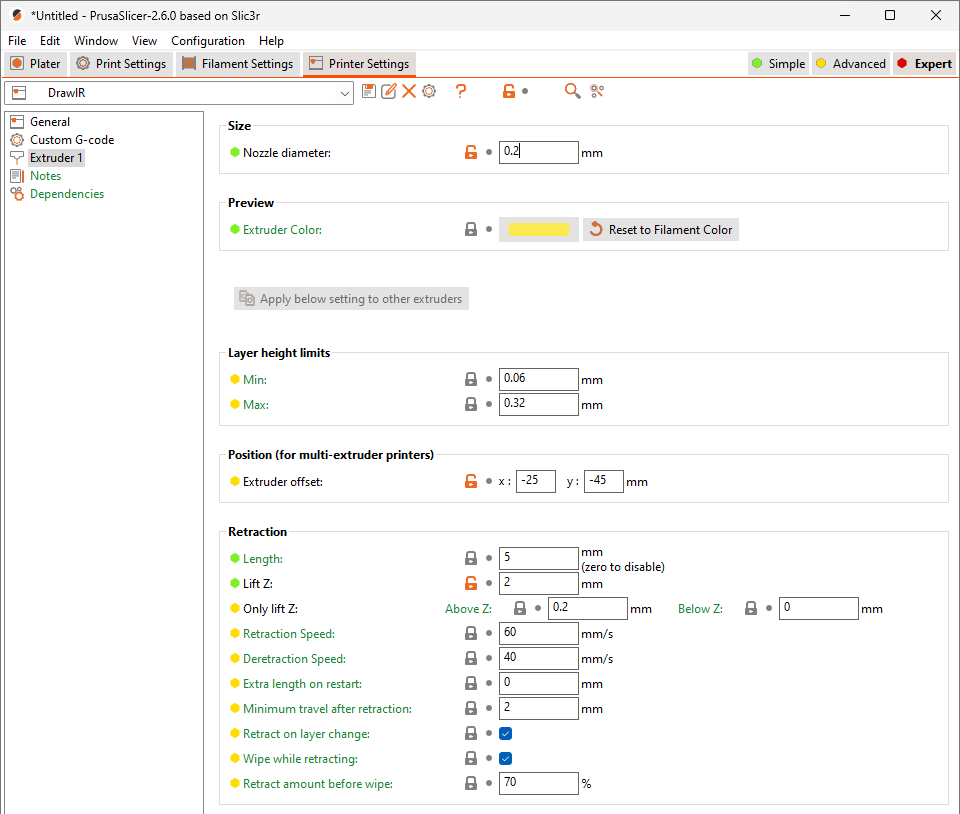This screenshot has width=960, height=814.
Task: Click the save preset floppy disk icon
Action: point(369,91)
